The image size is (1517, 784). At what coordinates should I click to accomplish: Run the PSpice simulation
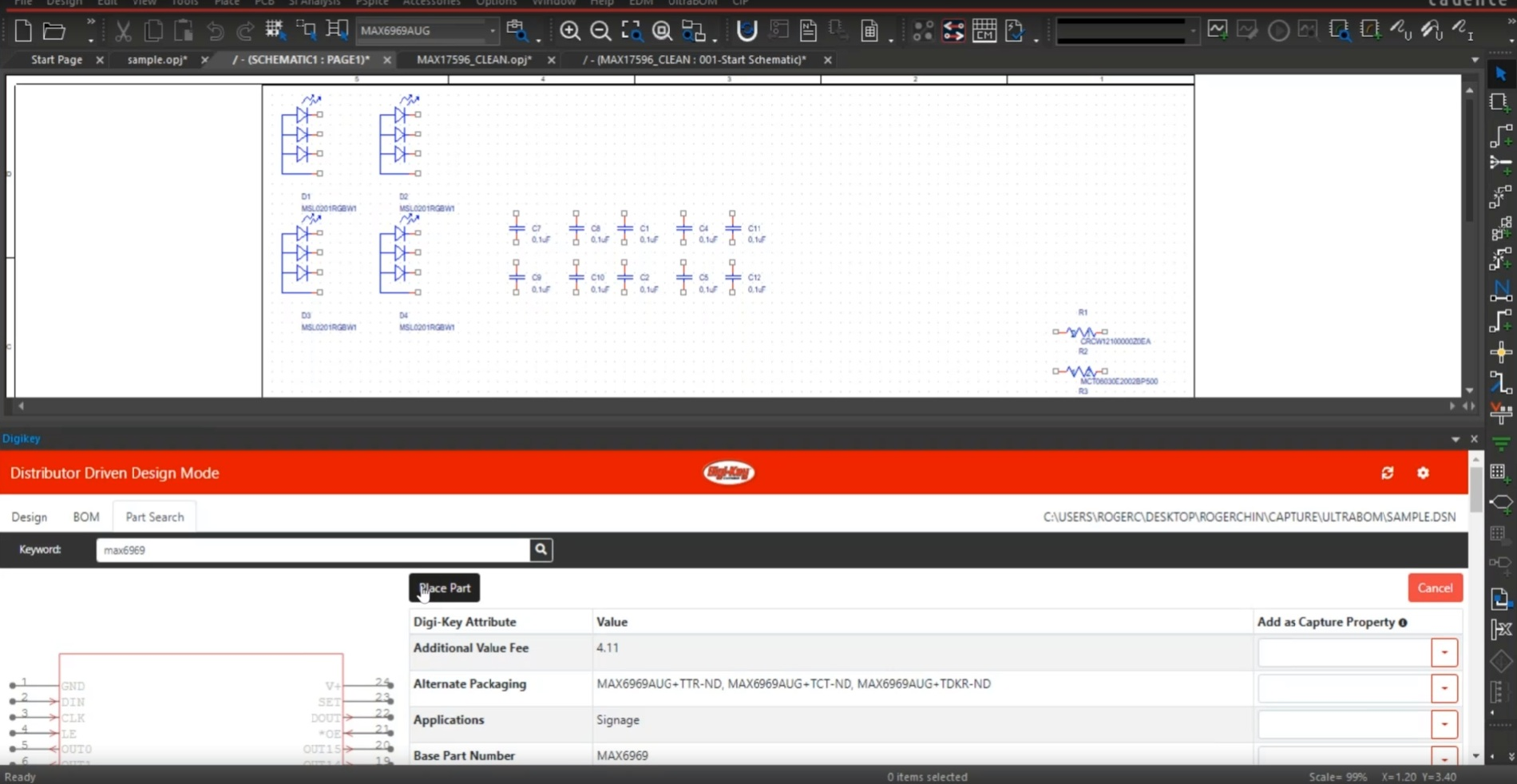(x=1278, y=30)
